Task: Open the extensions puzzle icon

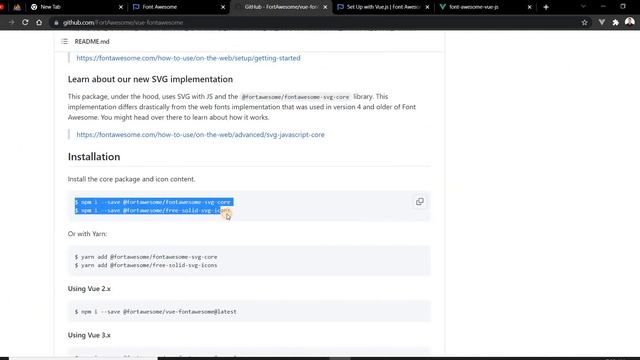Action: pyautogui.click(x=616, y=22)
